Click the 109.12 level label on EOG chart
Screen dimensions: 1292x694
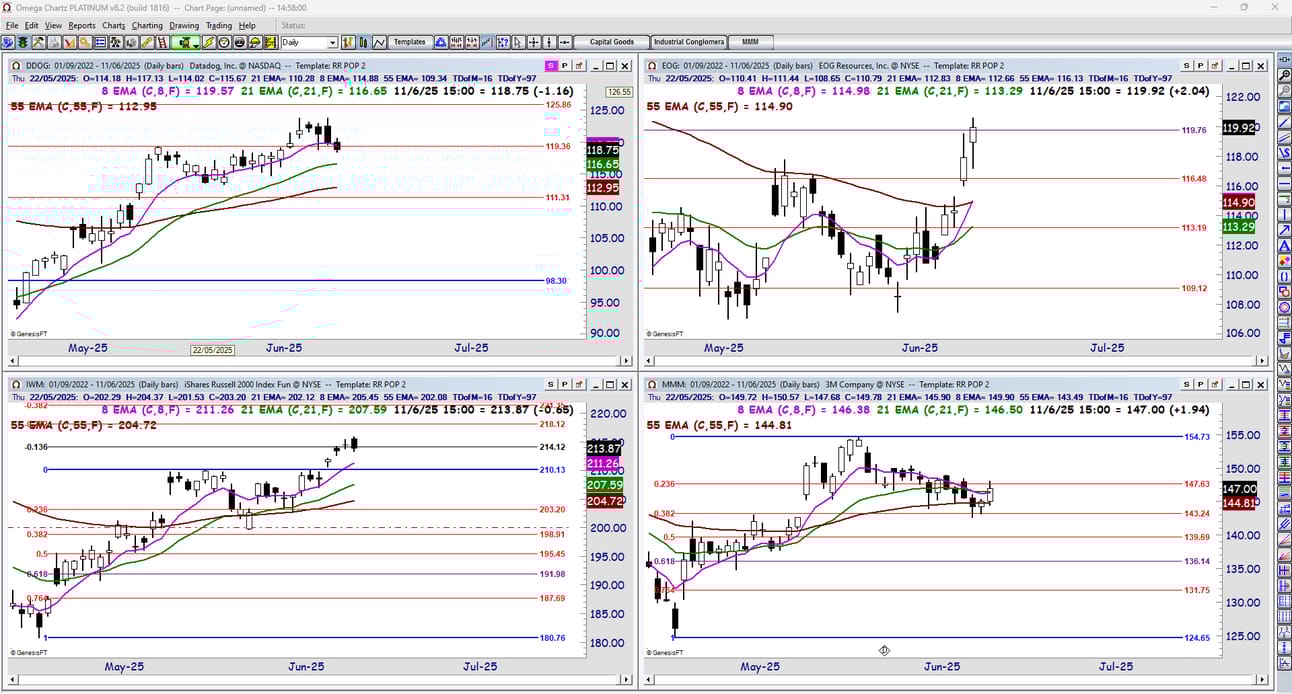click(1194, 288)
